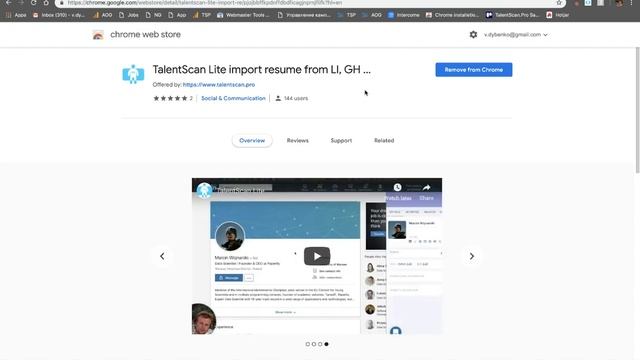Open the Jobs bookmark
The image size is (640, 360).
[129, 15]
